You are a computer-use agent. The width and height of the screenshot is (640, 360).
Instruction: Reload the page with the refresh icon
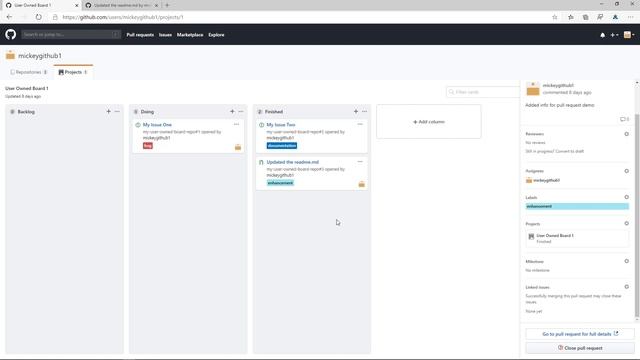(38, 17)
